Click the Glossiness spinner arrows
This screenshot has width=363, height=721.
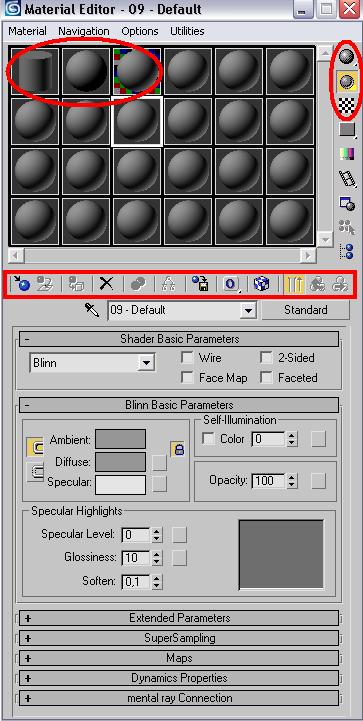tap(157, 558)
